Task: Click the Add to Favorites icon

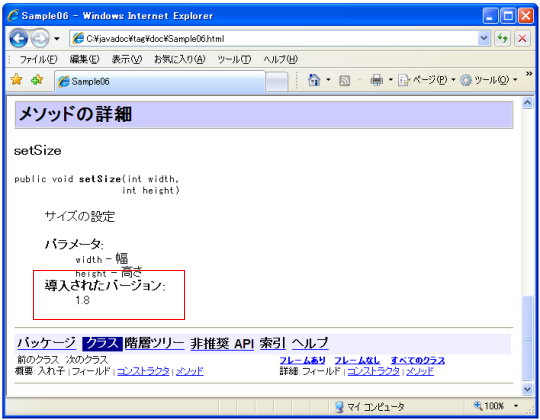Action: click(x=37, y=80)
